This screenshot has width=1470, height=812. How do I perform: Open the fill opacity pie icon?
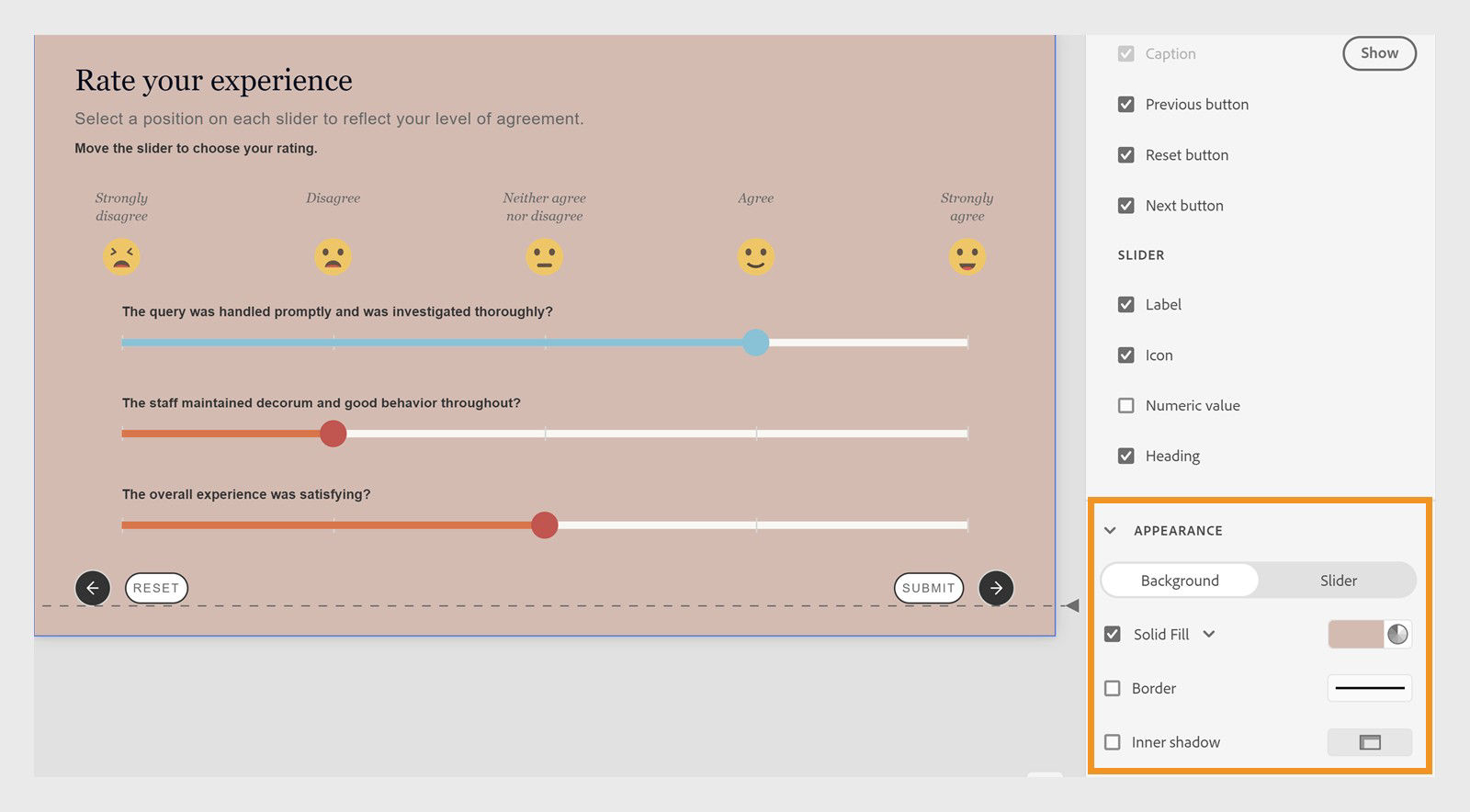click(1397, 634)
